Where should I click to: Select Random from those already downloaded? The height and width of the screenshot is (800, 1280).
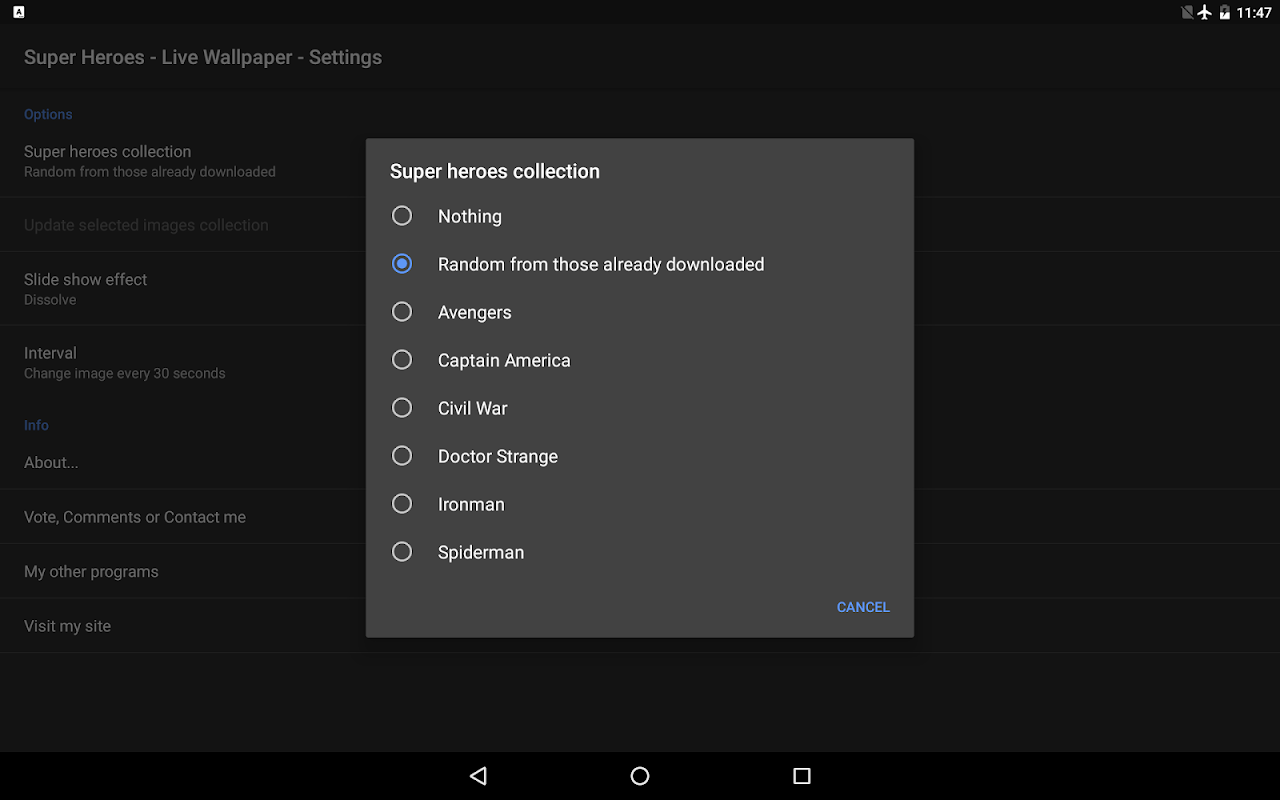[x=402, y=264]
